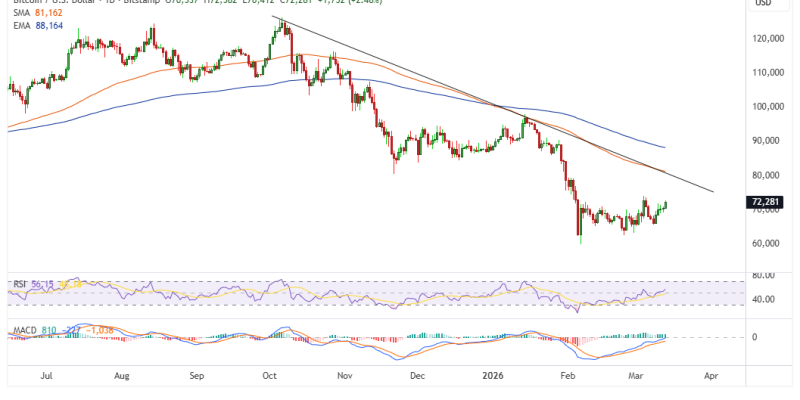Click the RSI 40.00 scale label
Viewport: 800px width, 400px height.
(762, 299)
